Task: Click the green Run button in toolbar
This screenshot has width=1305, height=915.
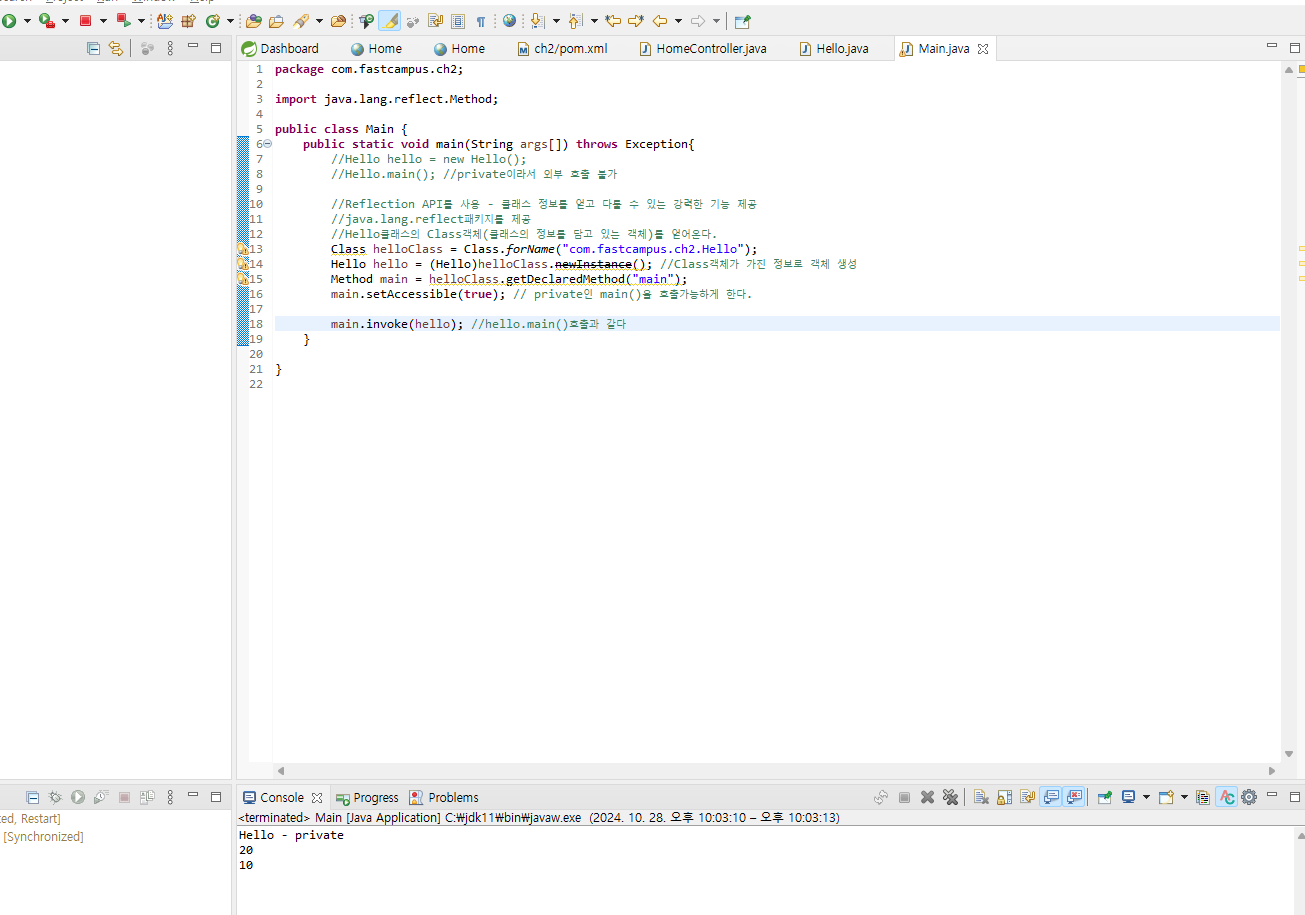Action: point(8,20)
